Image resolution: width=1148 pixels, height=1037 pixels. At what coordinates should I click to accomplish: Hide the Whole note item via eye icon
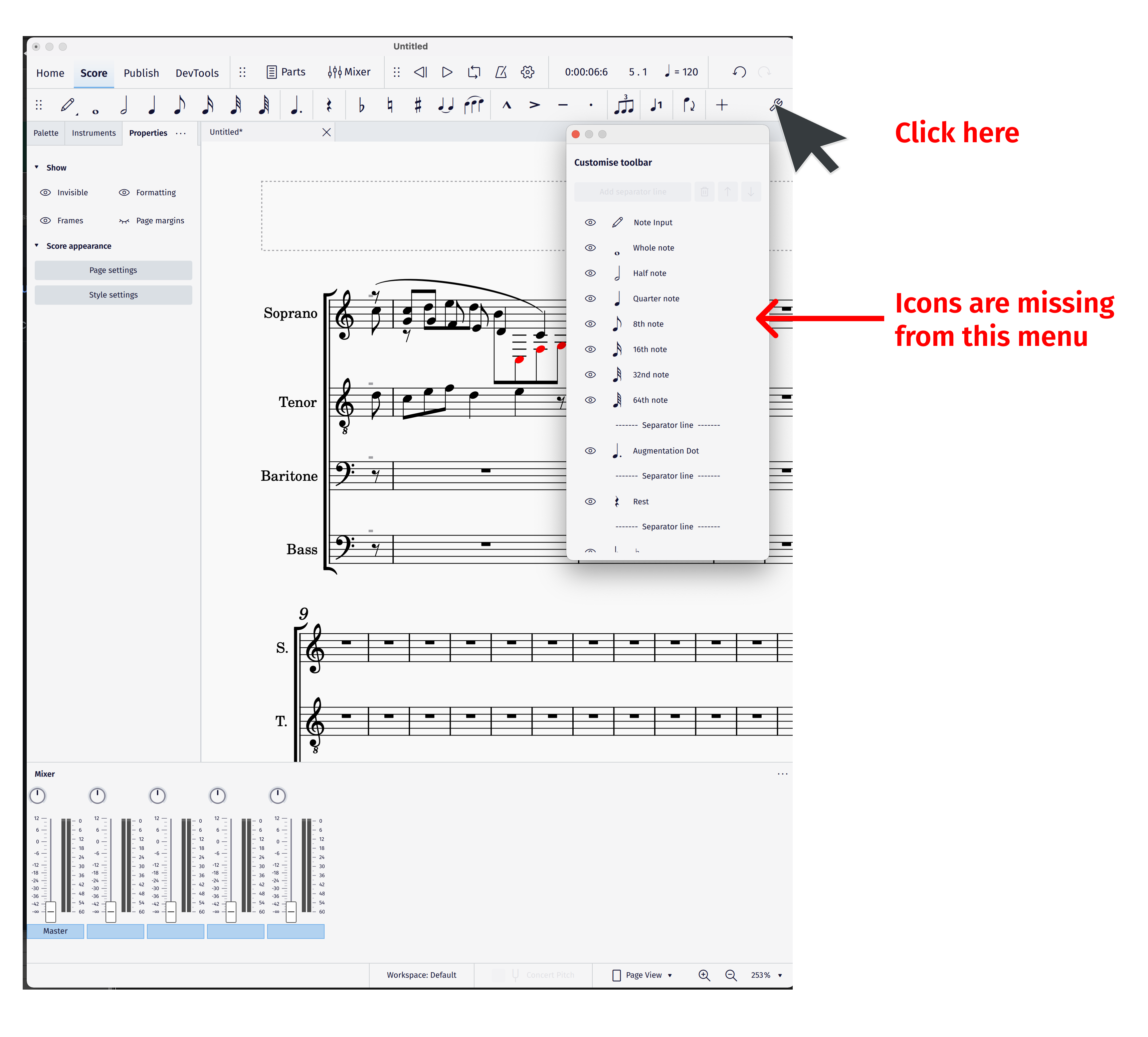point(590,248)
